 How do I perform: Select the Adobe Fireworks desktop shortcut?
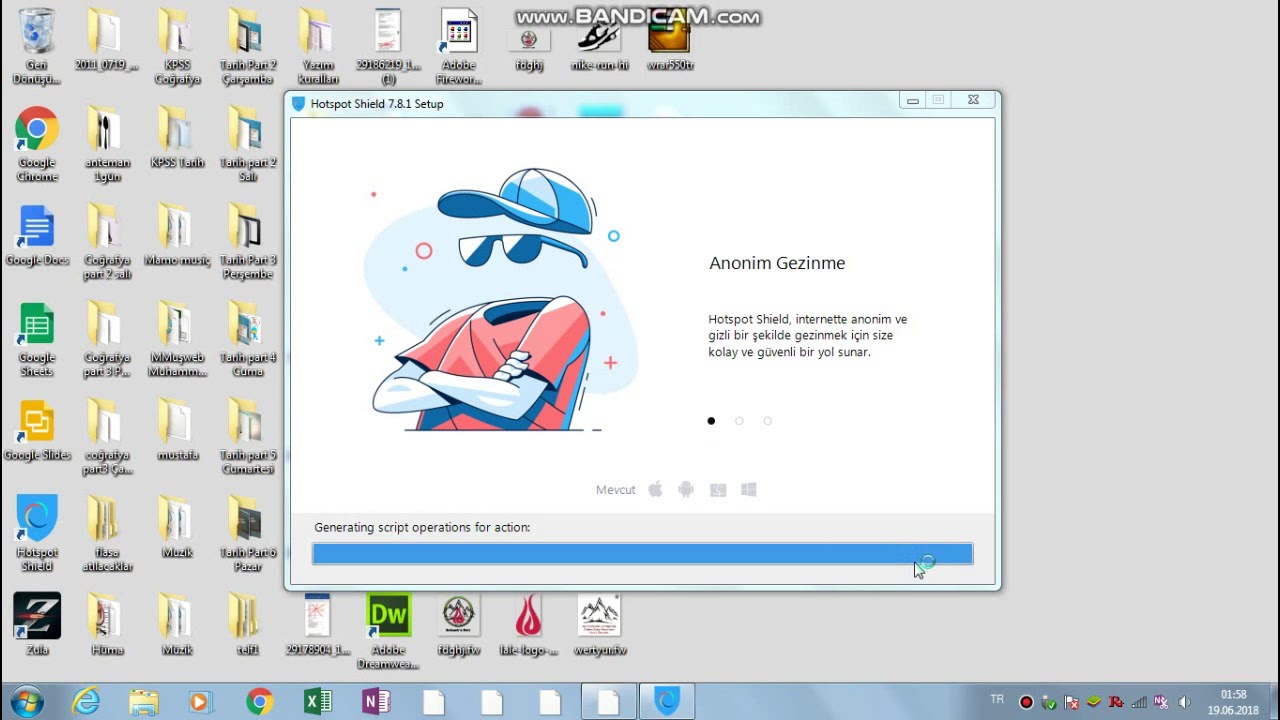pos(459,47)
